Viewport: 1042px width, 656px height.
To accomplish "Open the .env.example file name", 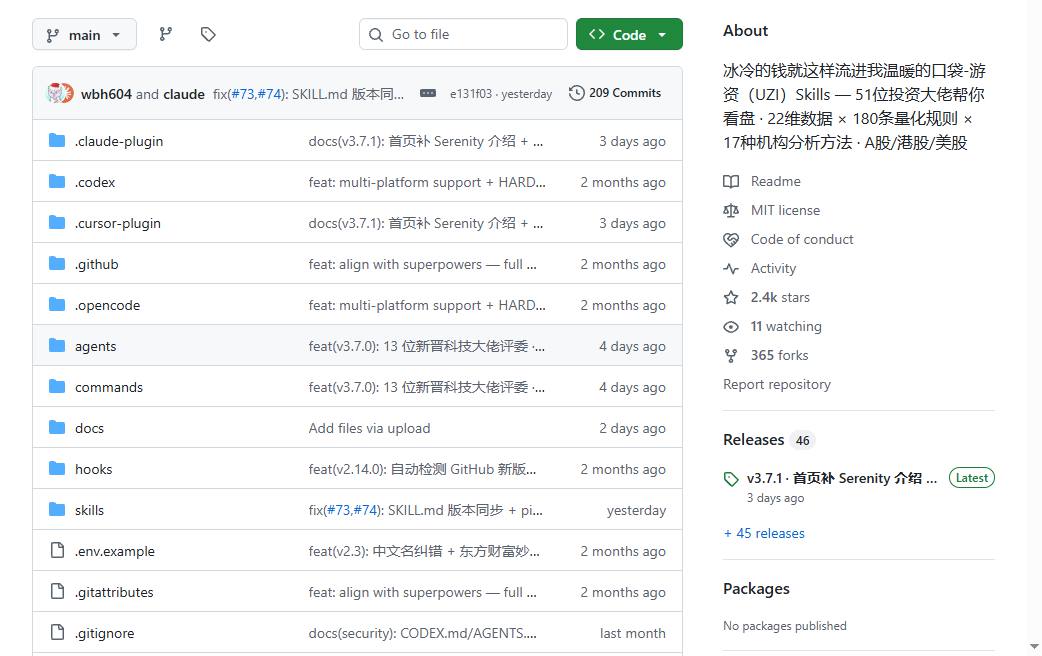I will click(115, 552).
